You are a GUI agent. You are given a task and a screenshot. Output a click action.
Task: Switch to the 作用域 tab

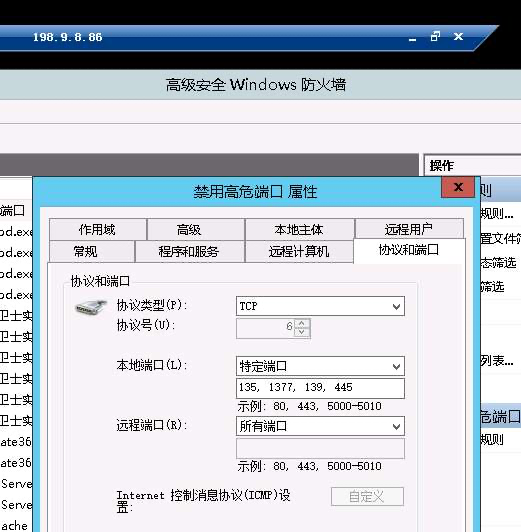tap(98, 230)
